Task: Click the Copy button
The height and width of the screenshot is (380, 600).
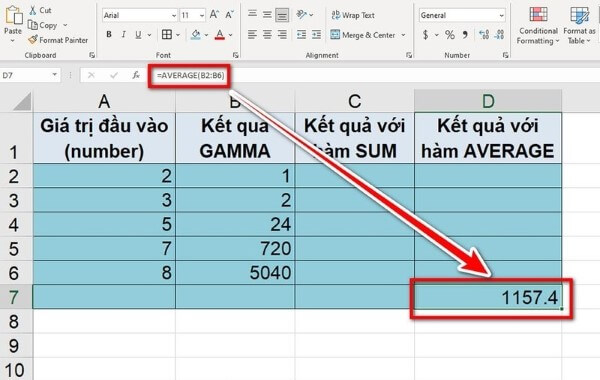Action: (43, 26)
